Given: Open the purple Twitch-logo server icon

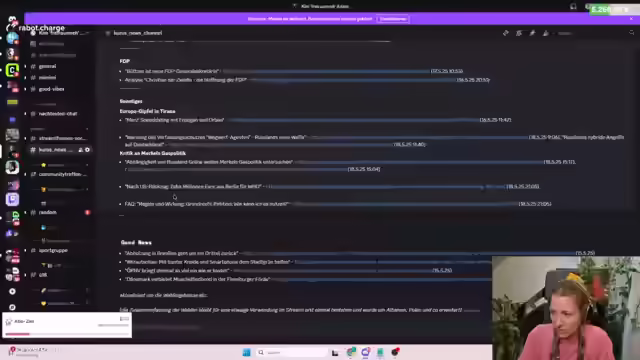Looking at the screenshot, I should click(x=12, y=199).
